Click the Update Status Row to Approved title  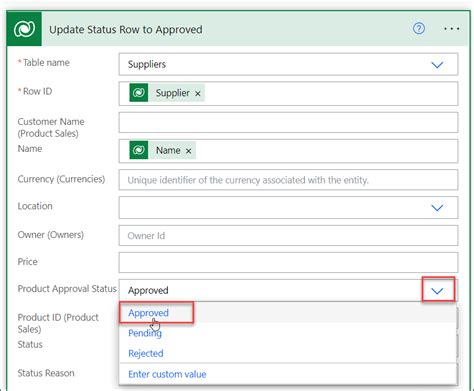(x=126, y=29)
